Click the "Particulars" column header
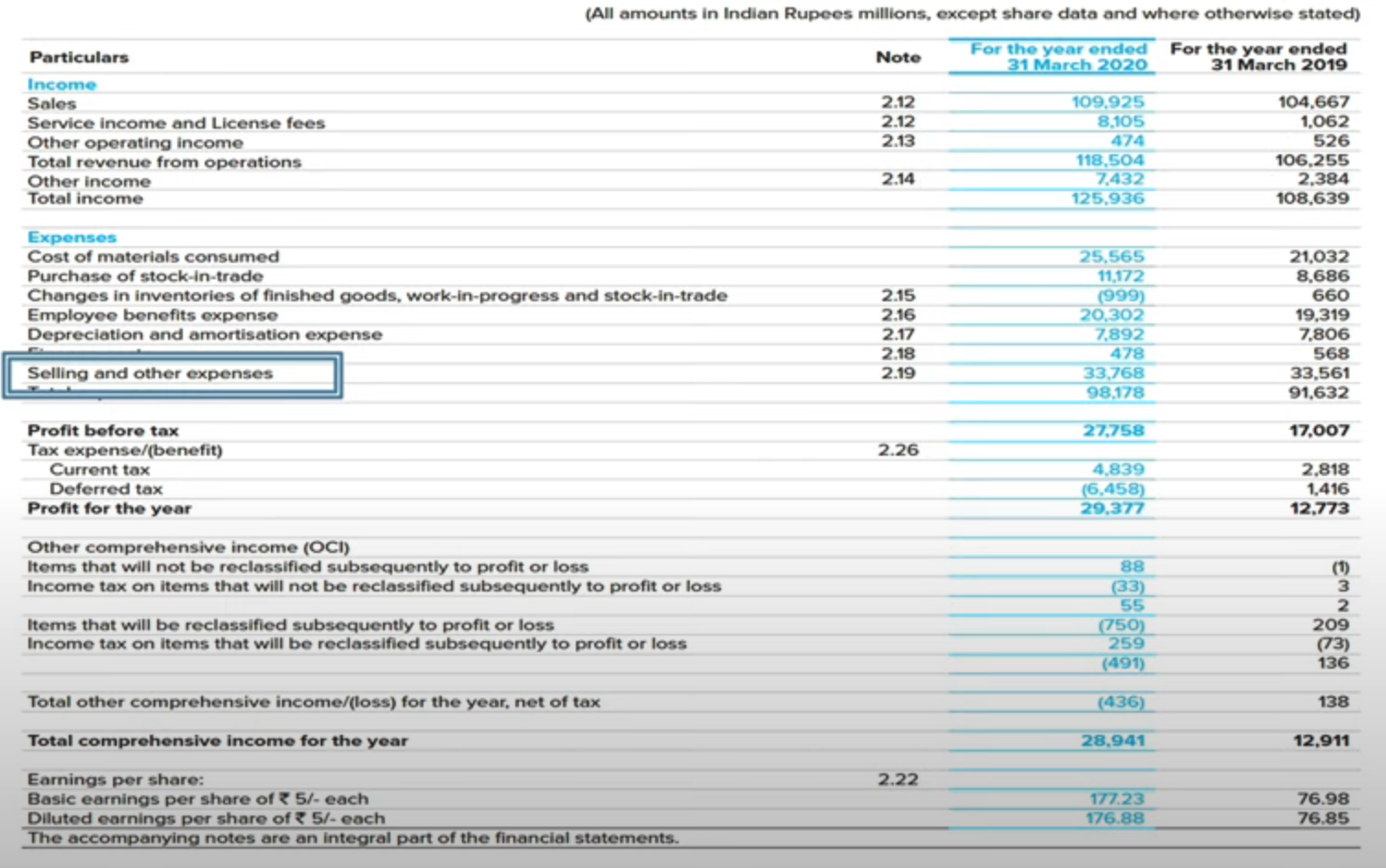 click(79, 57)
